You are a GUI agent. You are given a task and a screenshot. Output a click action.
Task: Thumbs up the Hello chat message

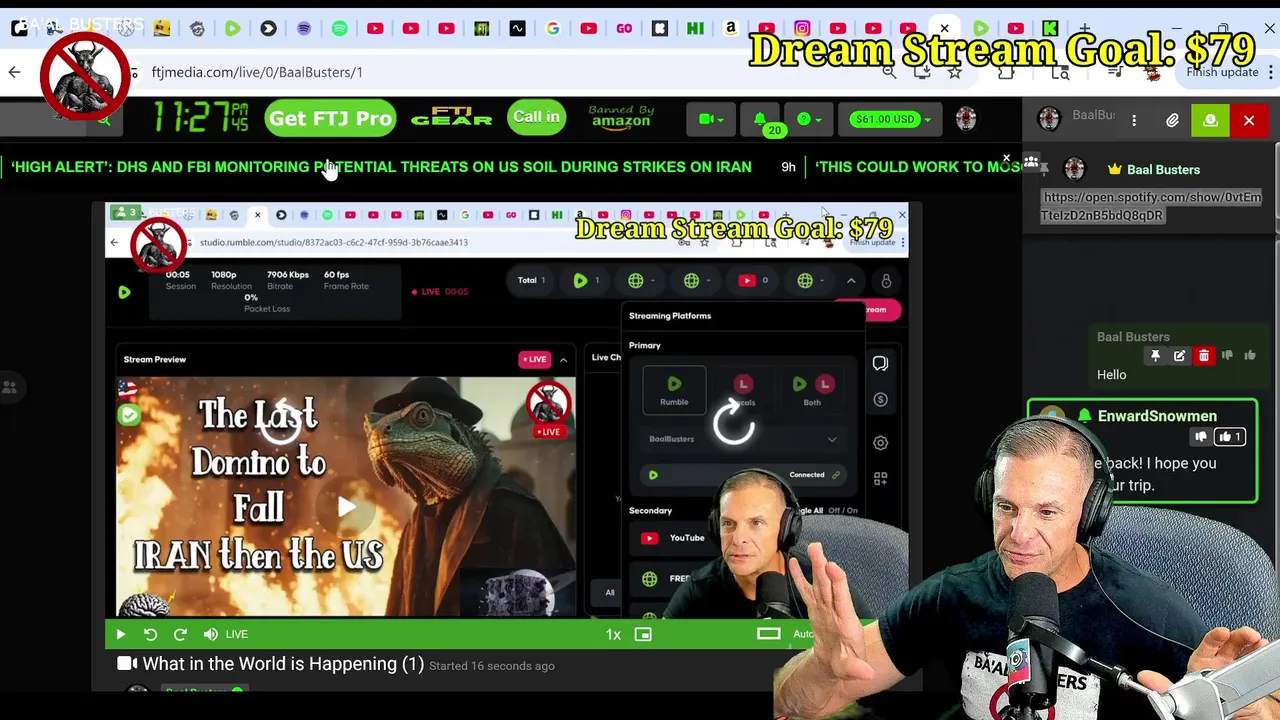tap(1250, 355)
